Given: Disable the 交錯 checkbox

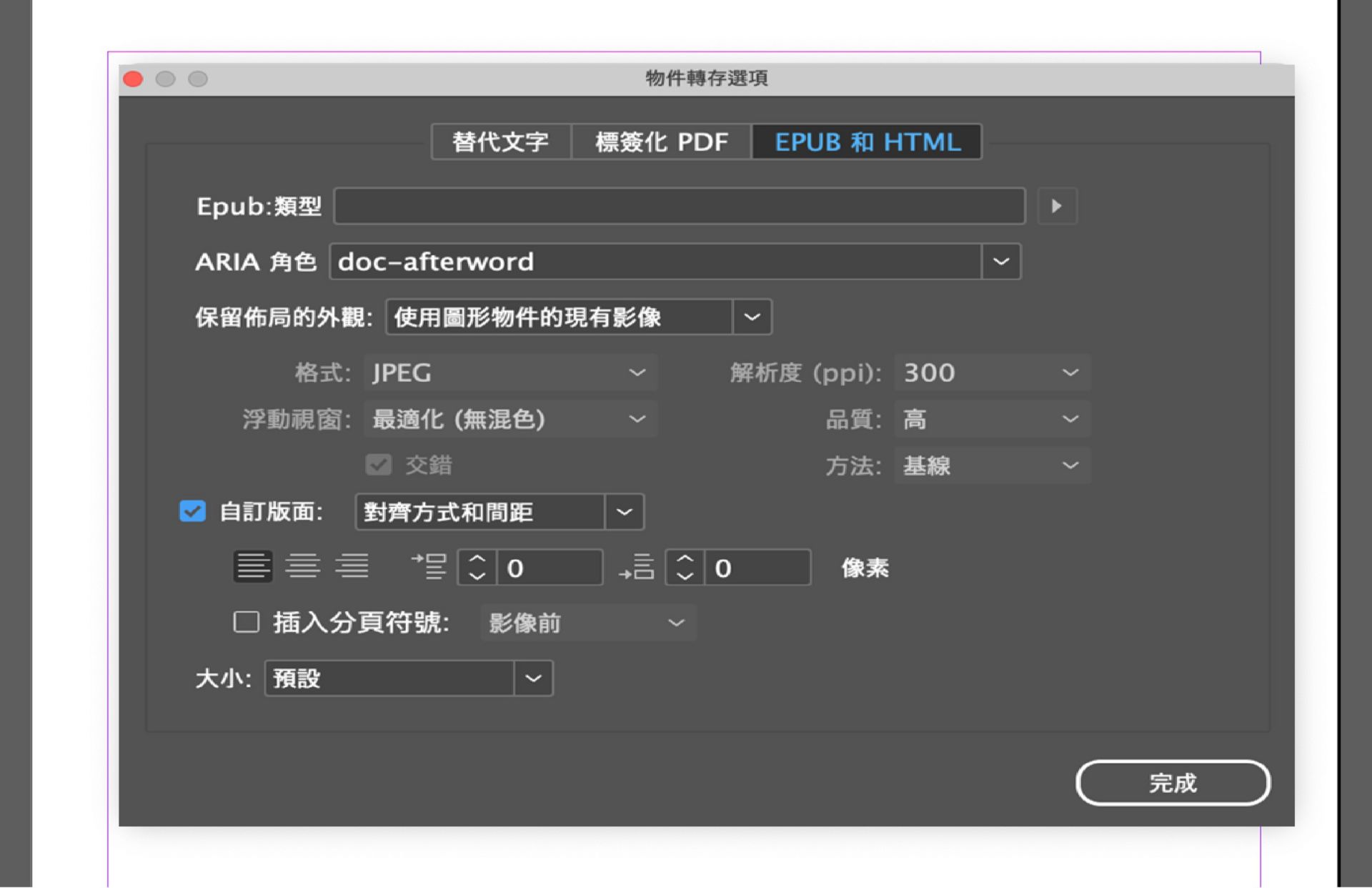Looking at the screenshot, I should click(378, 465).
